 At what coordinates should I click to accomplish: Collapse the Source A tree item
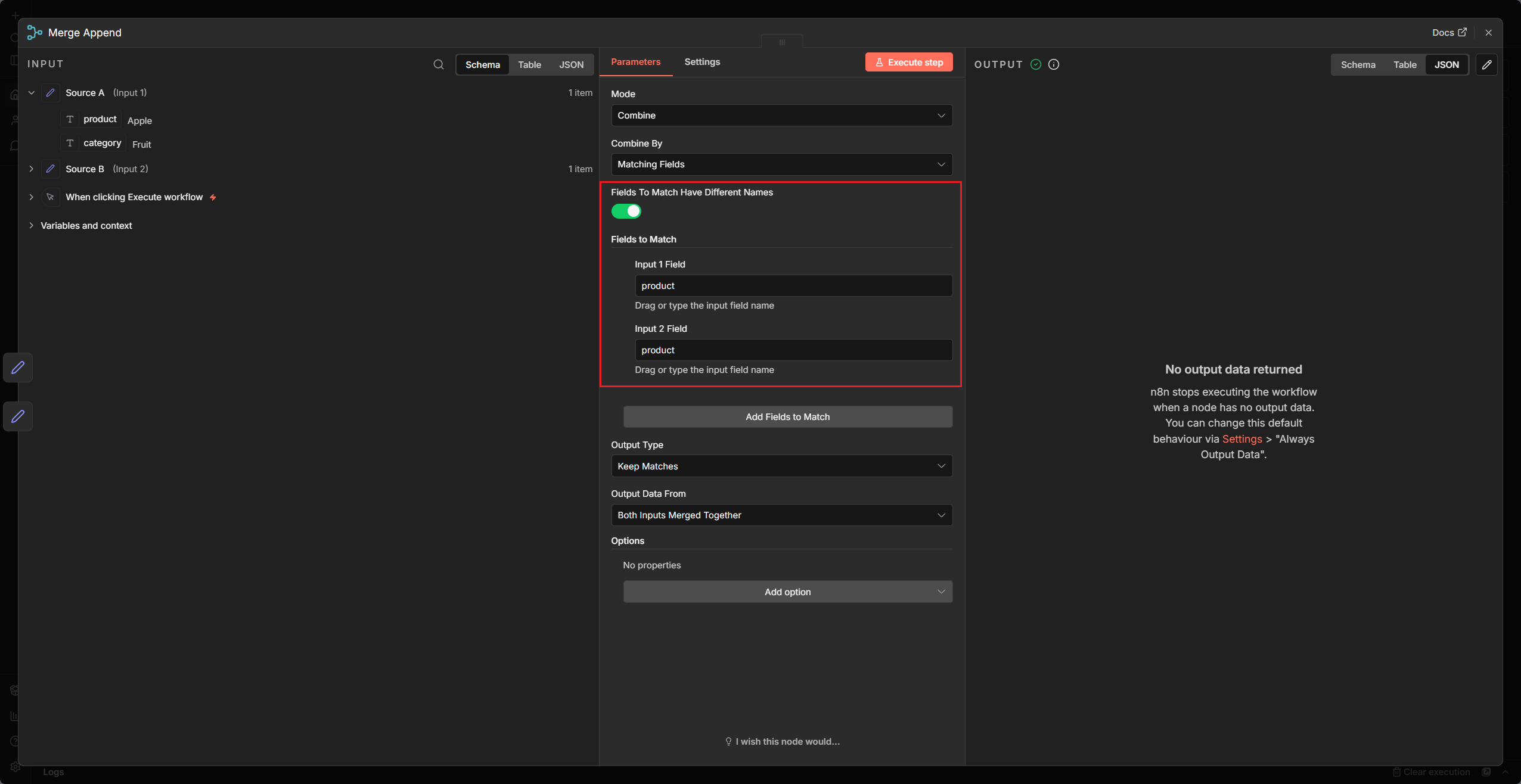(x=32, y=93)
